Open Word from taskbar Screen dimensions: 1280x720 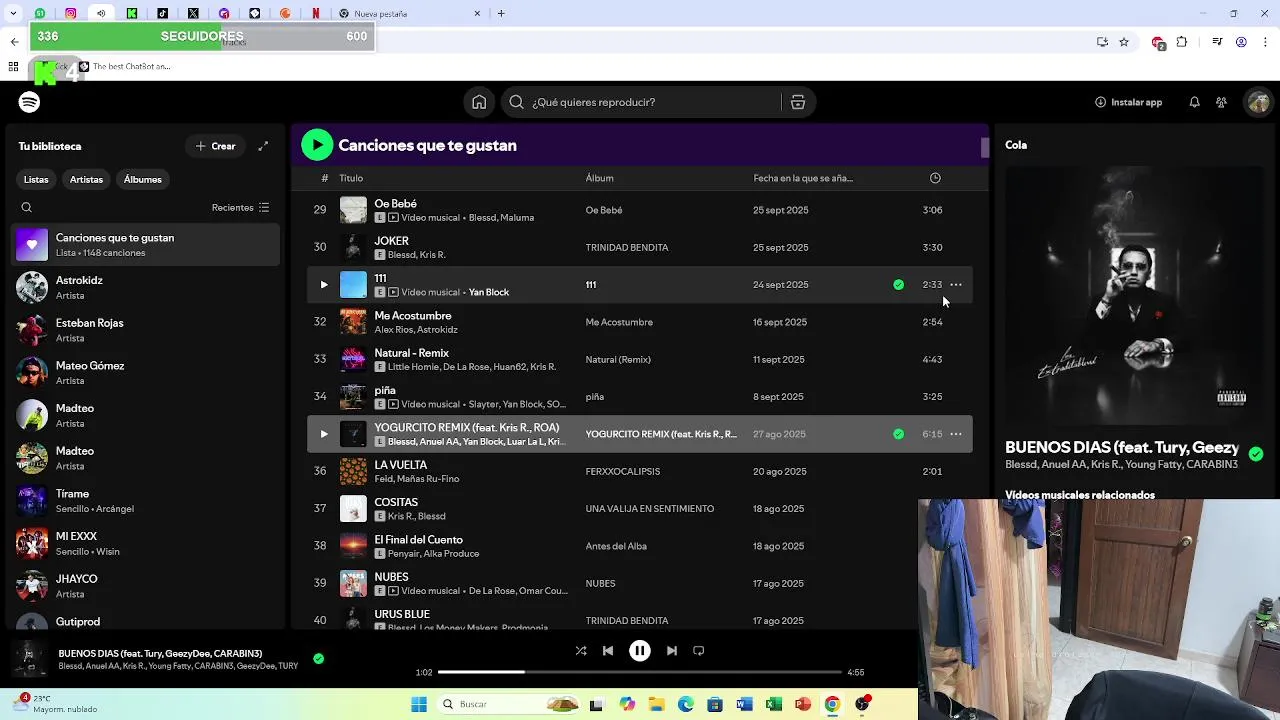pyautogui.click(x=744, y=704)
